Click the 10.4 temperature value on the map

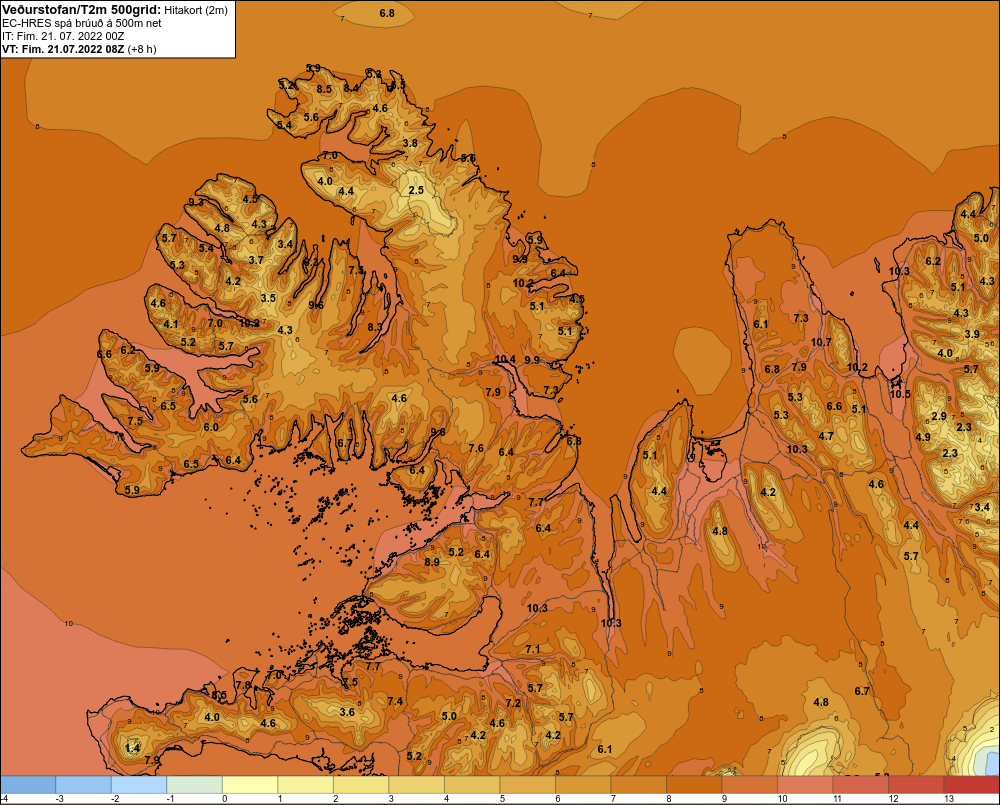pyautogui.click(x=505, y=359)
